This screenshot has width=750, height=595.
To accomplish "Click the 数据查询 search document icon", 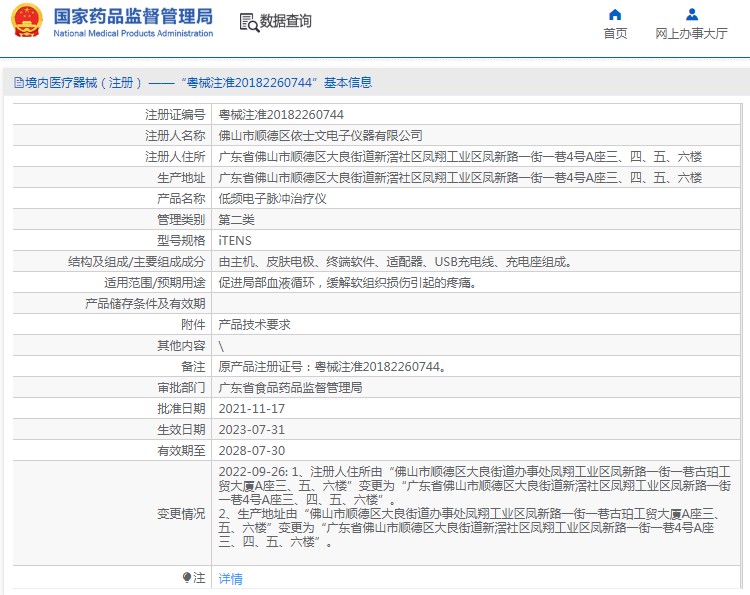I will click(247, 21).
